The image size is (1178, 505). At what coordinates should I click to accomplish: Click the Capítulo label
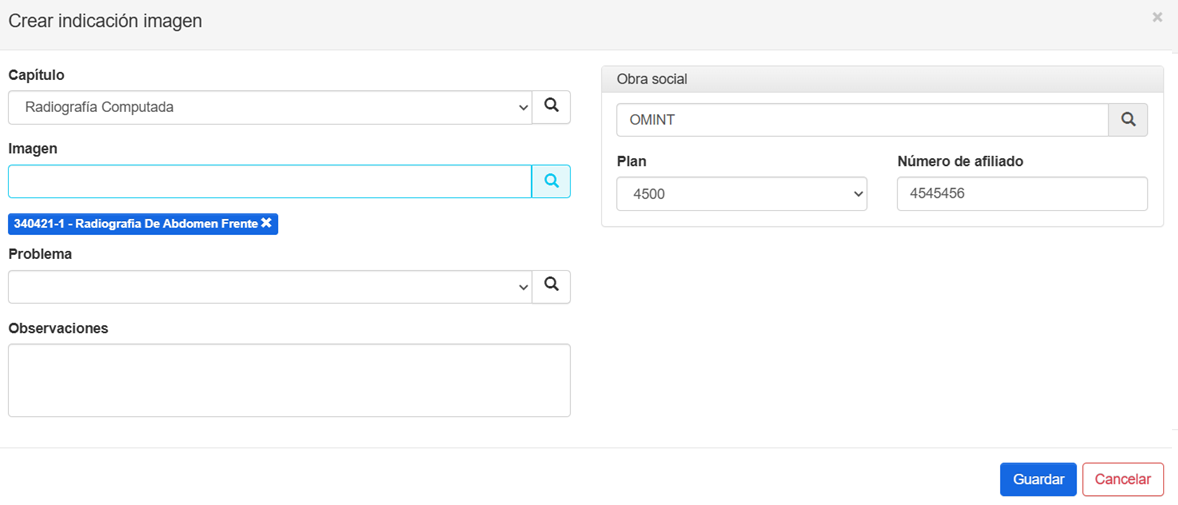(36, 75)
